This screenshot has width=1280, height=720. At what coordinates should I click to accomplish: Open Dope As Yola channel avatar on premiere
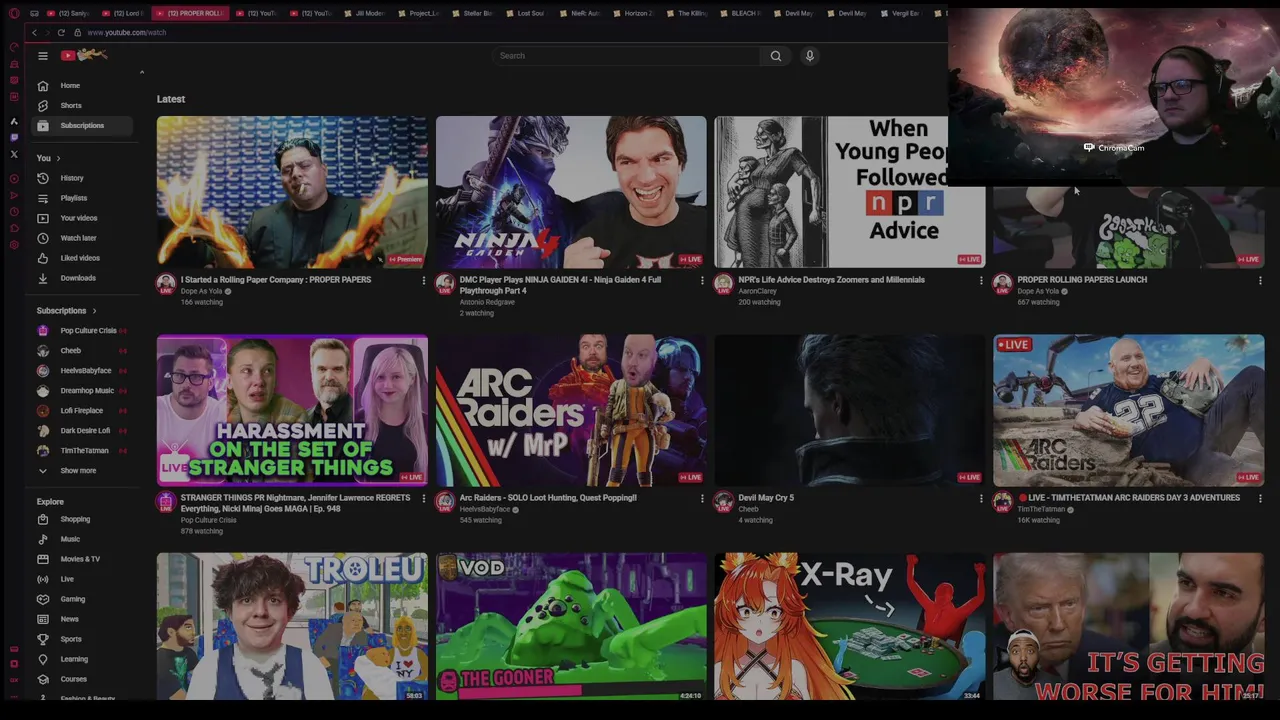166,284
